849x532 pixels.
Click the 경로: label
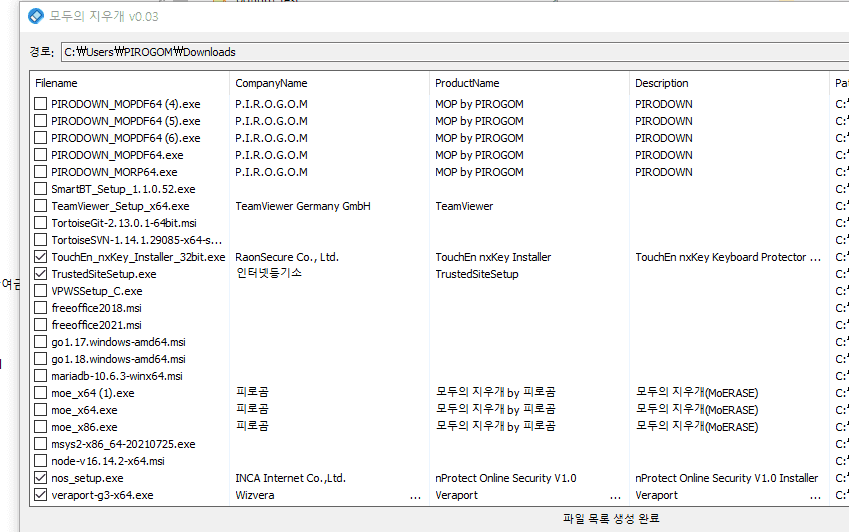[x=42, y=51]
